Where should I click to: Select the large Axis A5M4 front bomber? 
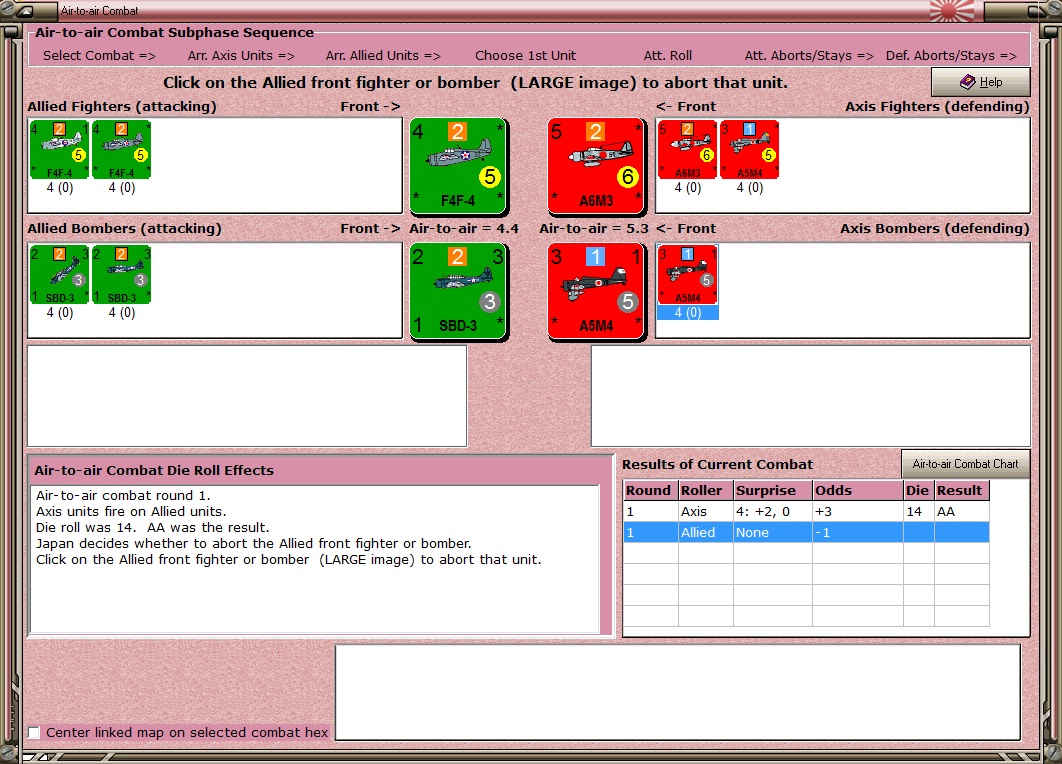tap(596, 290)
